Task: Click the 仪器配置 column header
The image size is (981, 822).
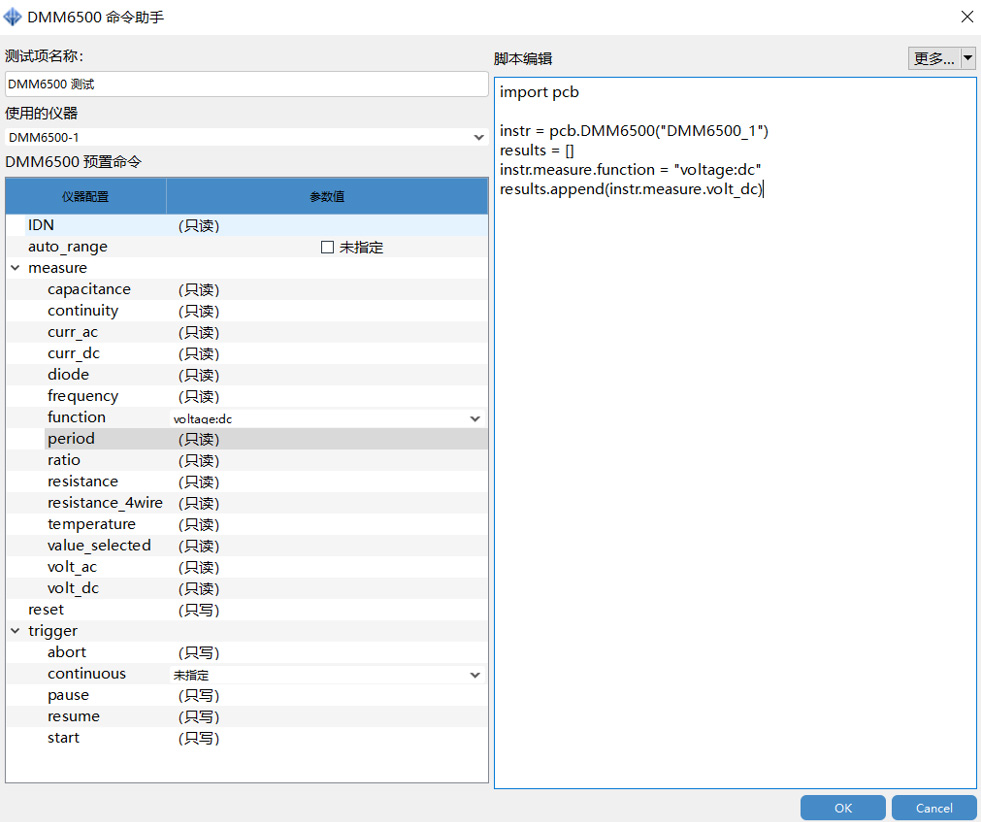Action: pos(86,197)
